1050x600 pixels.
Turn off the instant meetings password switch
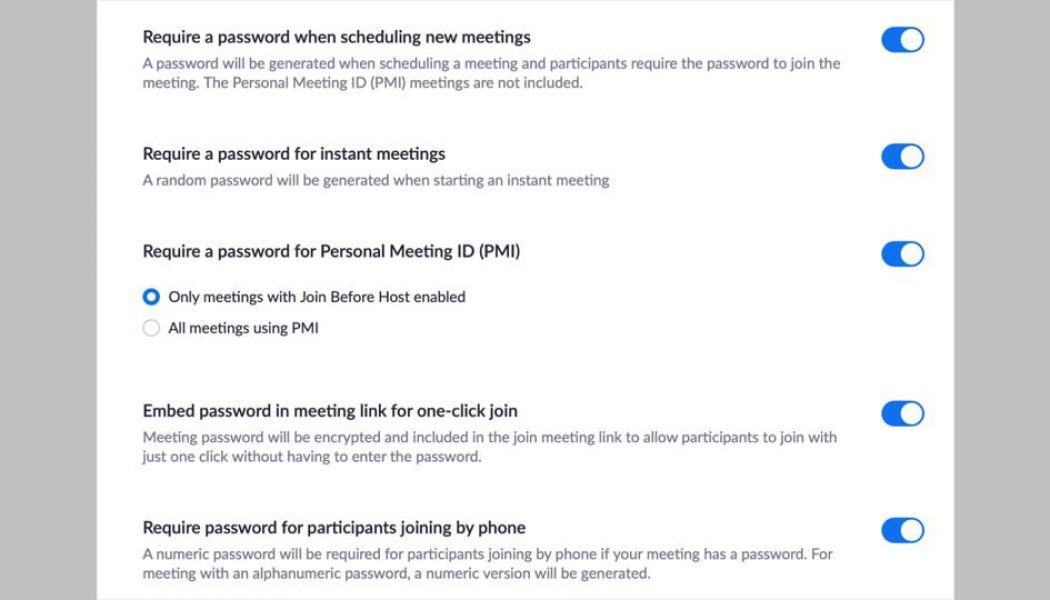pyautogui.click(x=902, y=157)
